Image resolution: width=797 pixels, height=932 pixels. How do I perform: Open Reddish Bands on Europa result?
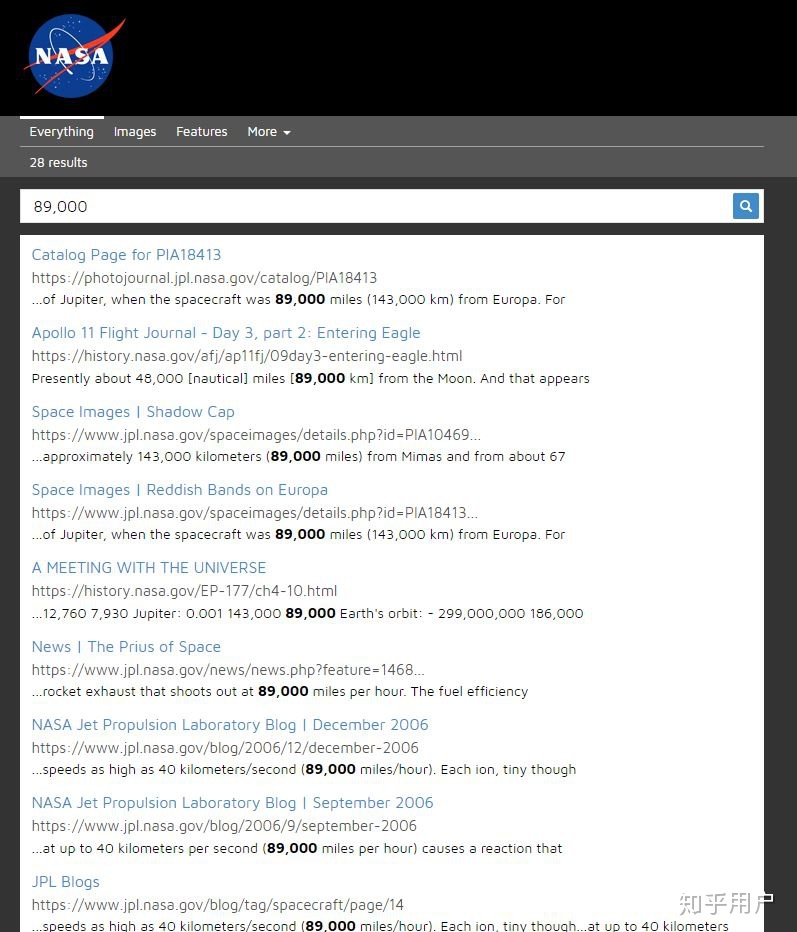[x=179, y=490]
